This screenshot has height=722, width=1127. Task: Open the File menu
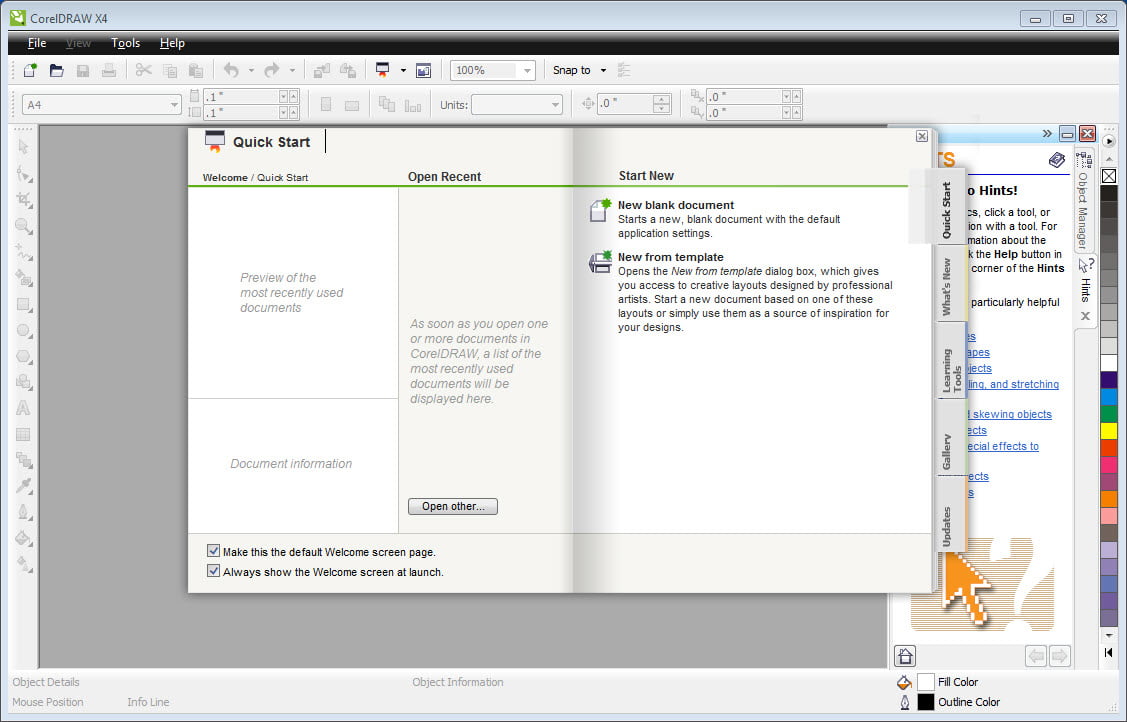pos(37,43)
